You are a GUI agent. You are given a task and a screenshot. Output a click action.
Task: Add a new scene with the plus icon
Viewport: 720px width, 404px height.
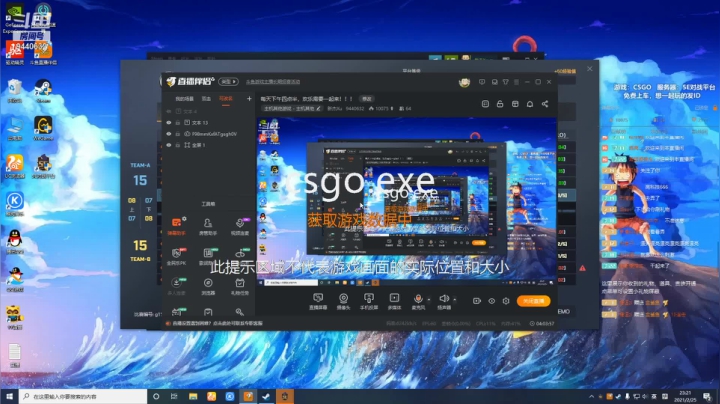click(249, 99)
